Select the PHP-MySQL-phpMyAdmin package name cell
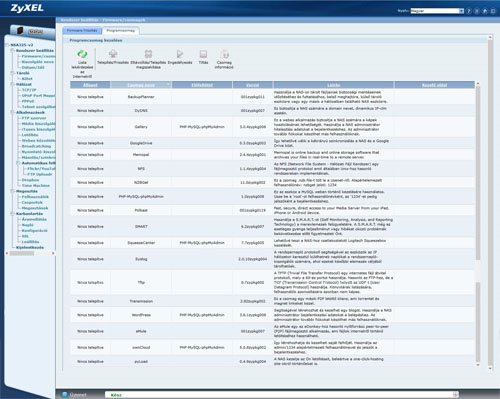 tap(141, 197)
